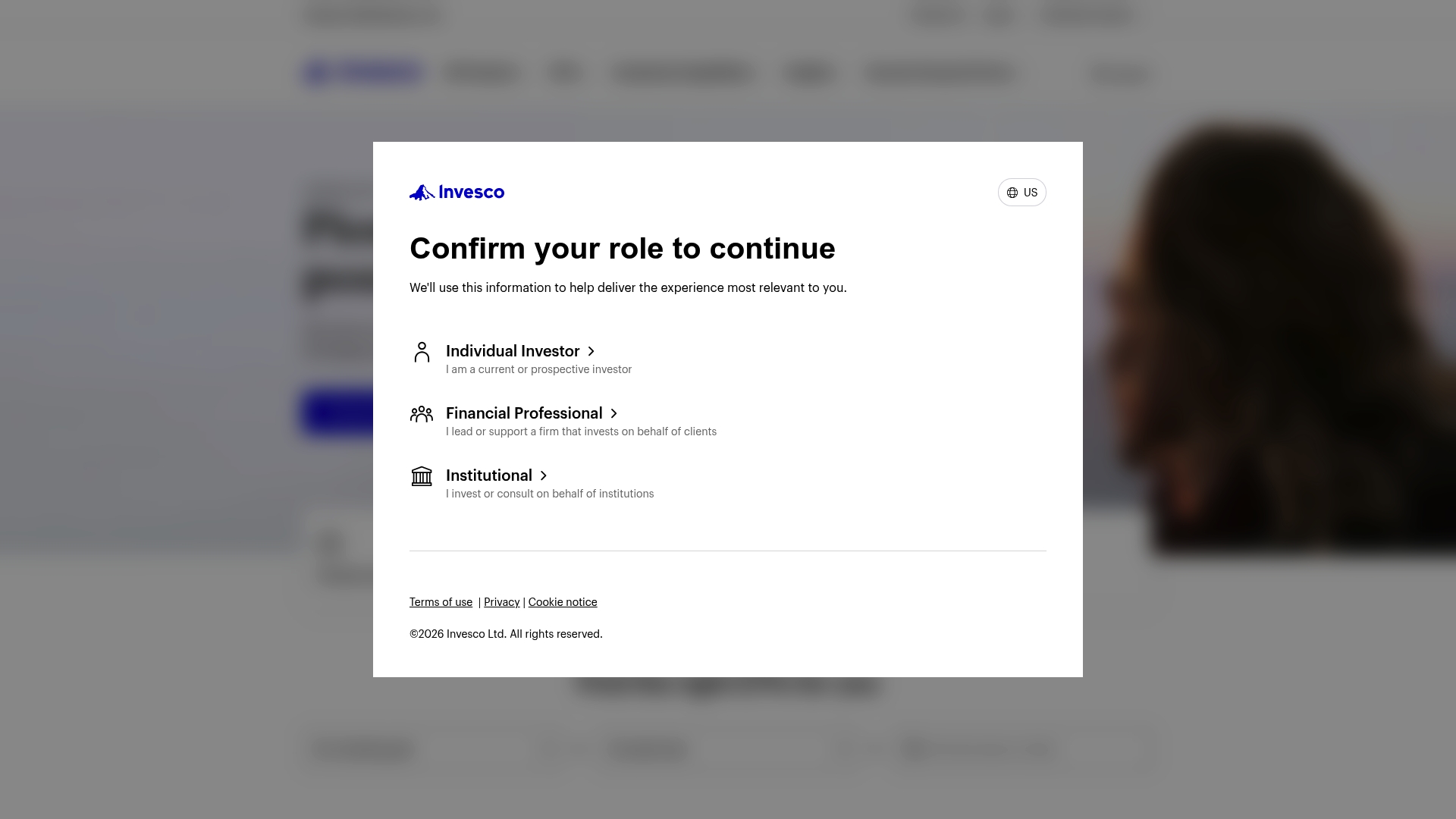View the Privacy policy

501,601
